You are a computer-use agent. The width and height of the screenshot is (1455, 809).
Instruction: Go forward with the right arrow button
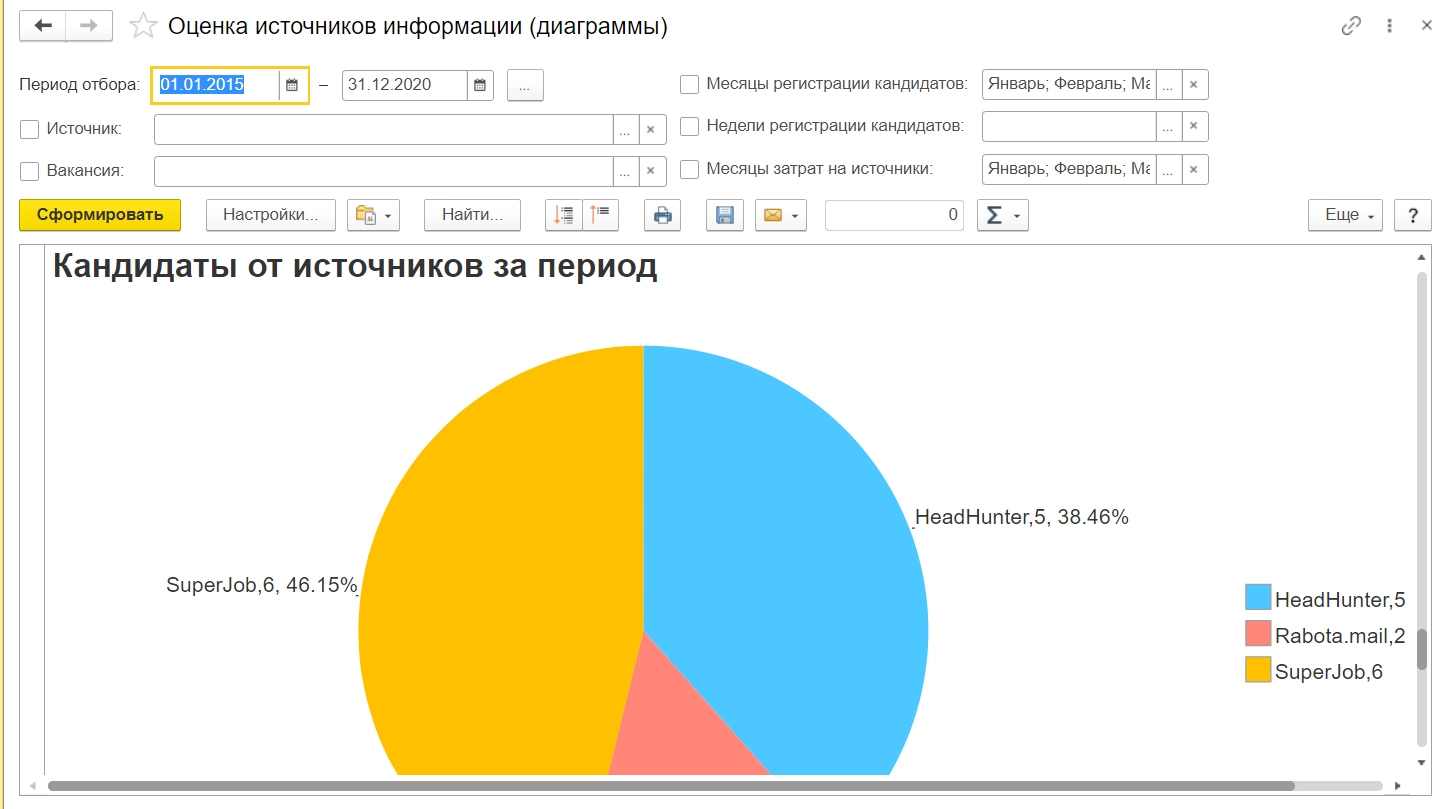coord(89,26)
